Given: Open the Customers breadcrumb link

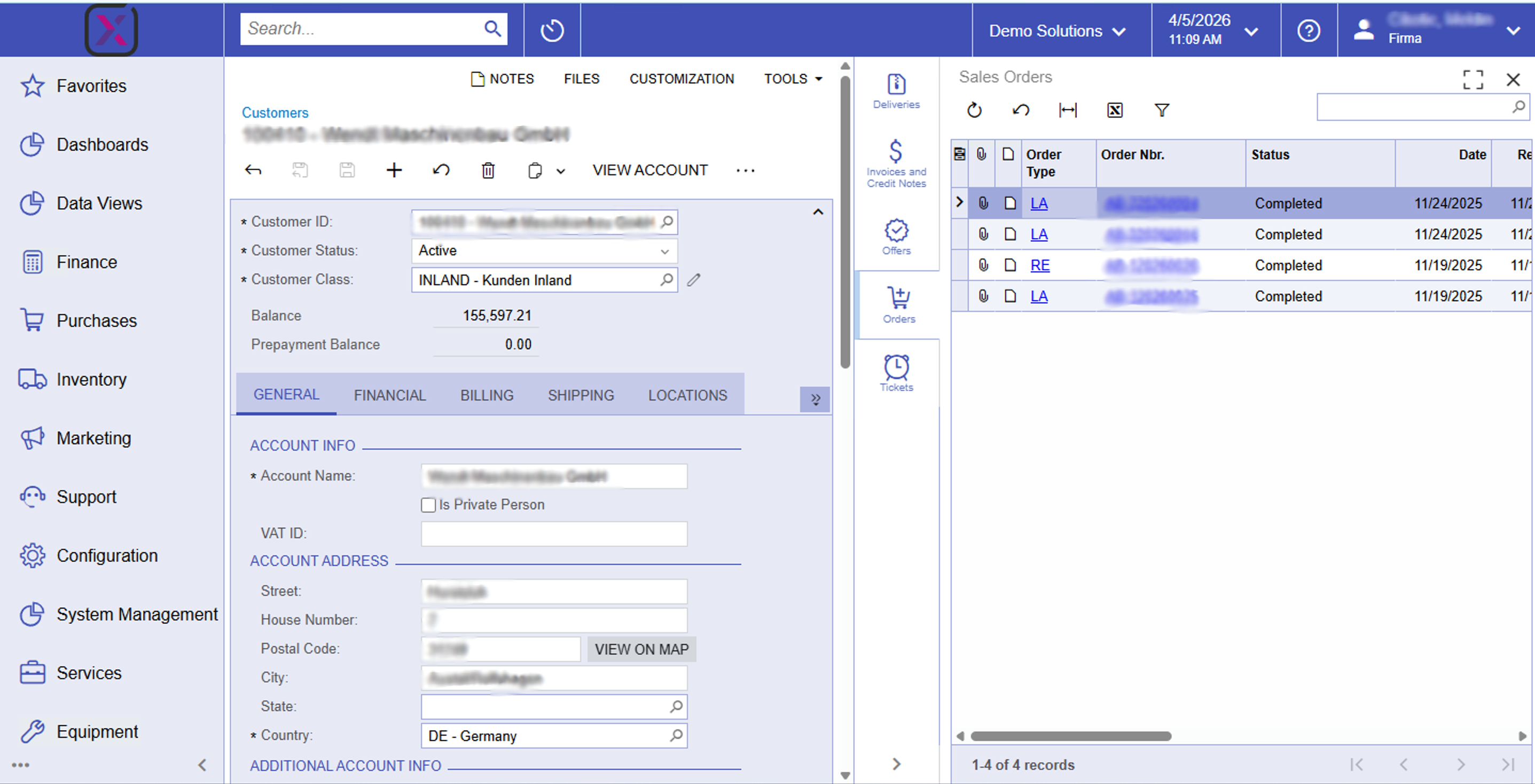Looking at the screenshot, I should coord(275,112).
